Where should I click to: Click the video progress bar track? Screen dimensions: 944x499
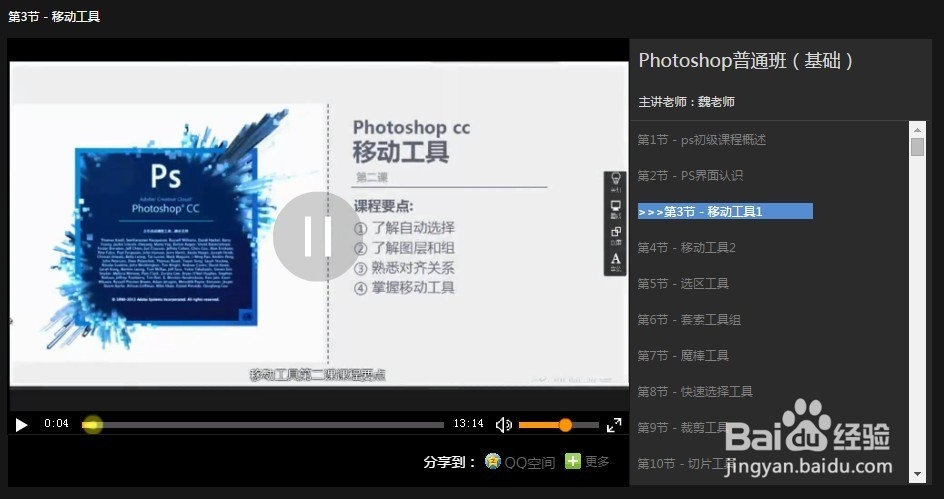[263, 425]
